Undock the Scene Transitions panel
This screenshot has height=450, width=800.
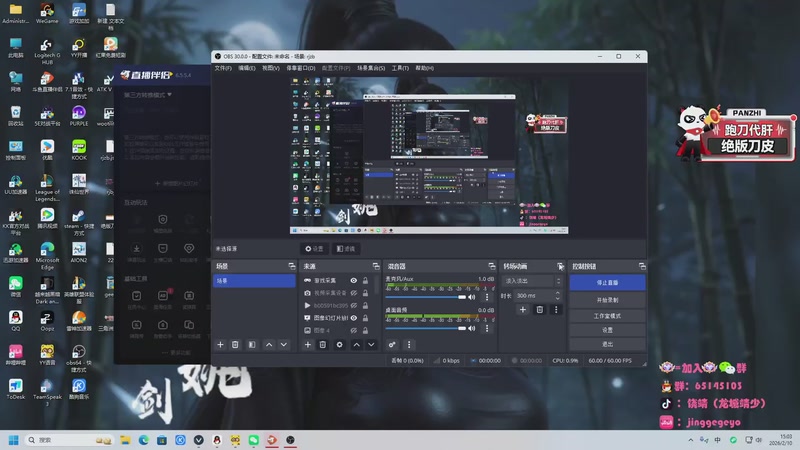click(560, 266)
